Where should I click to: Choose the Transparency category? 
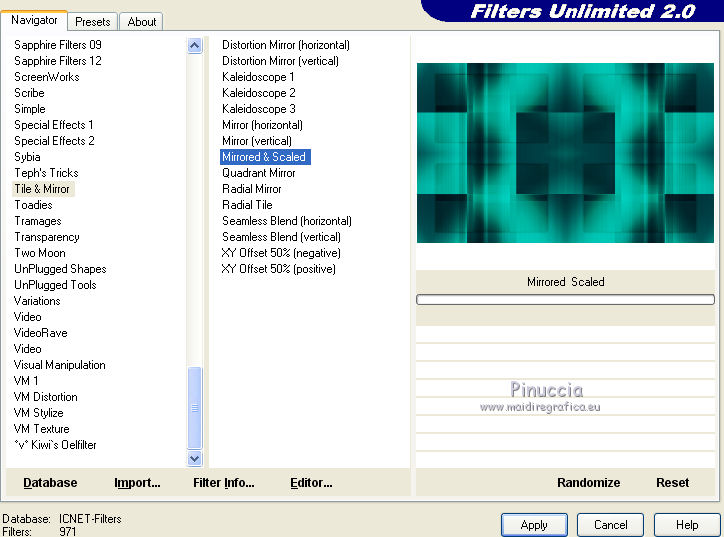coord(47,237)
